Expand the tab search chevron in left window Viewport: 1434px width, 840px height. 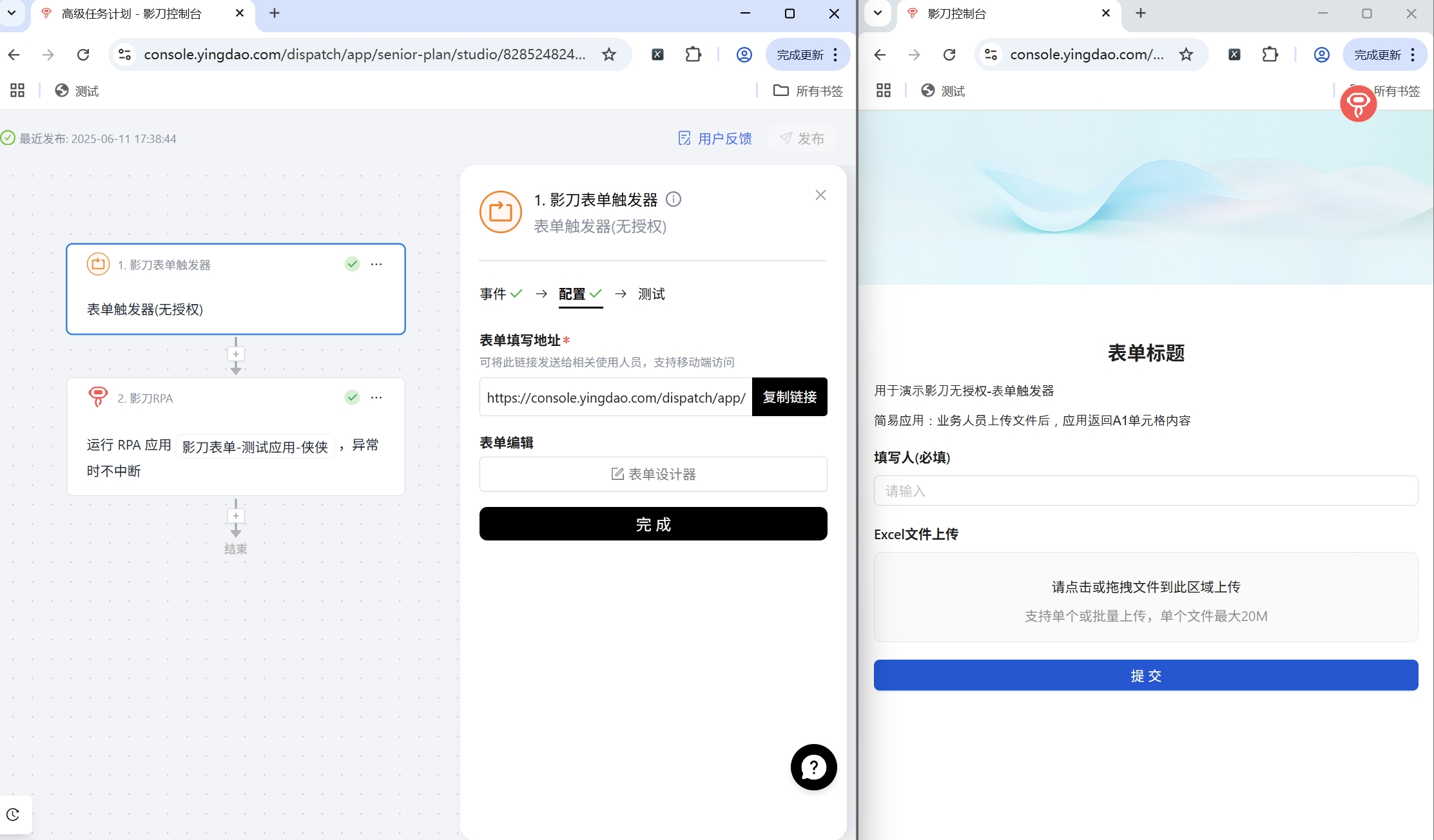click(12, 13)
